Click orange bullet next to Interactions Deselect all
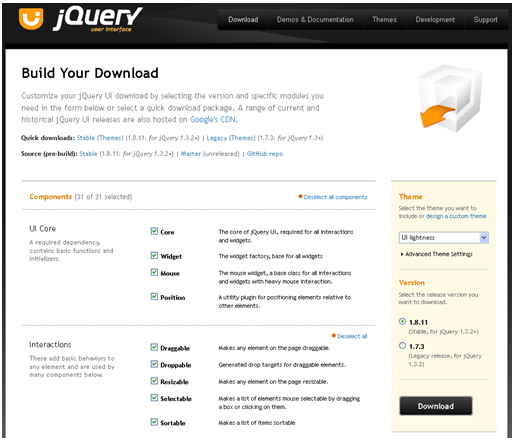The height and width of the screenshot is (443, 514). coord(334,335)
